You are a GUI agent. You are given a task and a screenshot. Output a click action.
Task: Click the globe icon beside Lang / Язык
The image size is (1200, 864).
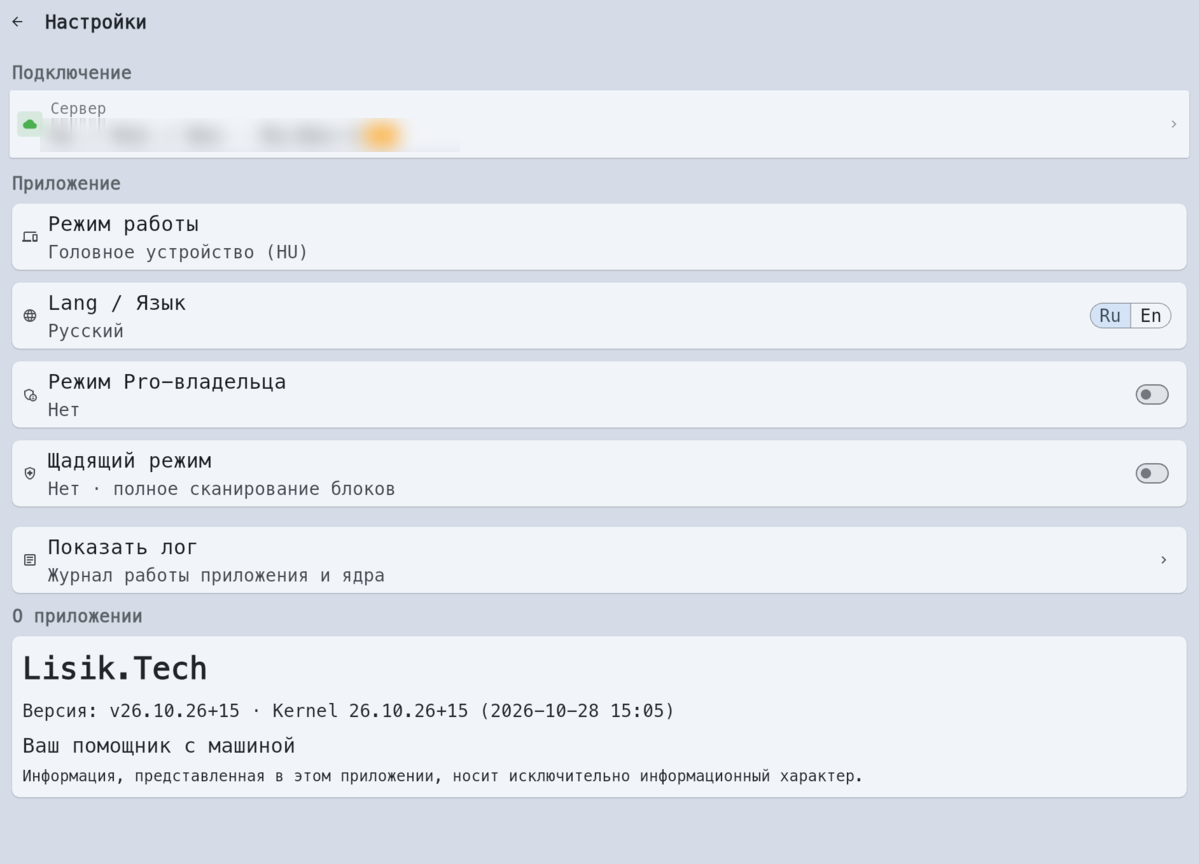[x=30, y=316]
